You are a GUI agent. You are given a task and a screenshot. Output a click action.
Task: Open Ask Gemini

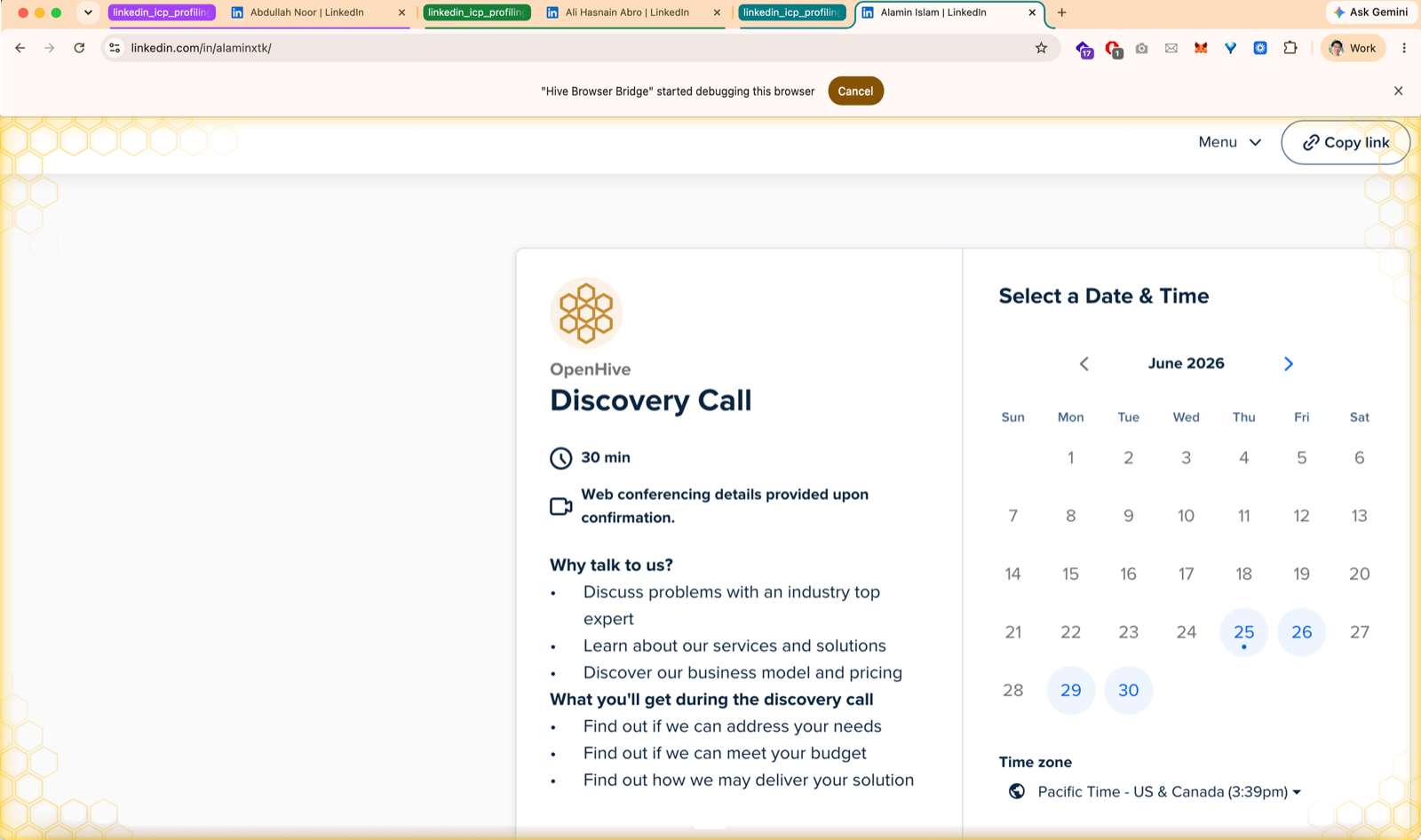coord(1370,12)
